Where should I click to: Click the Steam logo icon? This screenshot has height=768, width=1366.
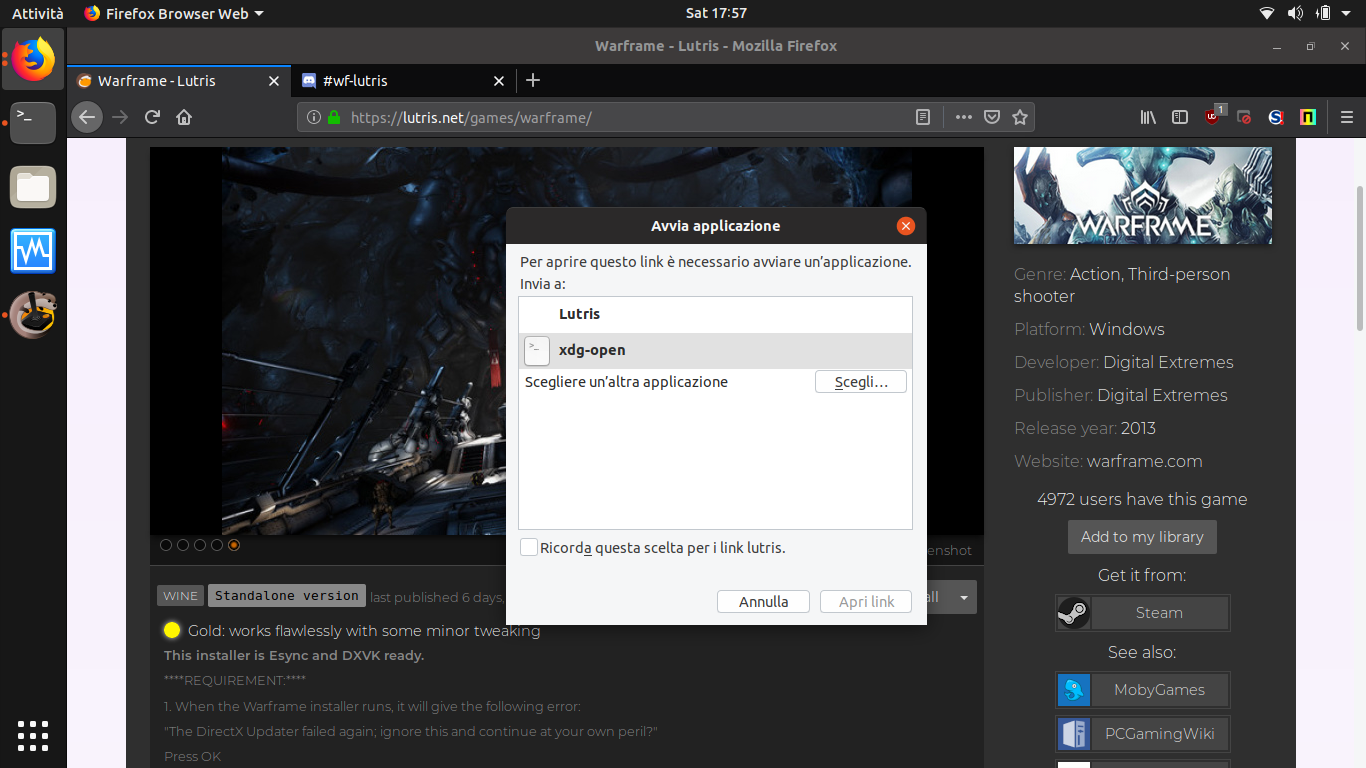(x=1073, y=613)
